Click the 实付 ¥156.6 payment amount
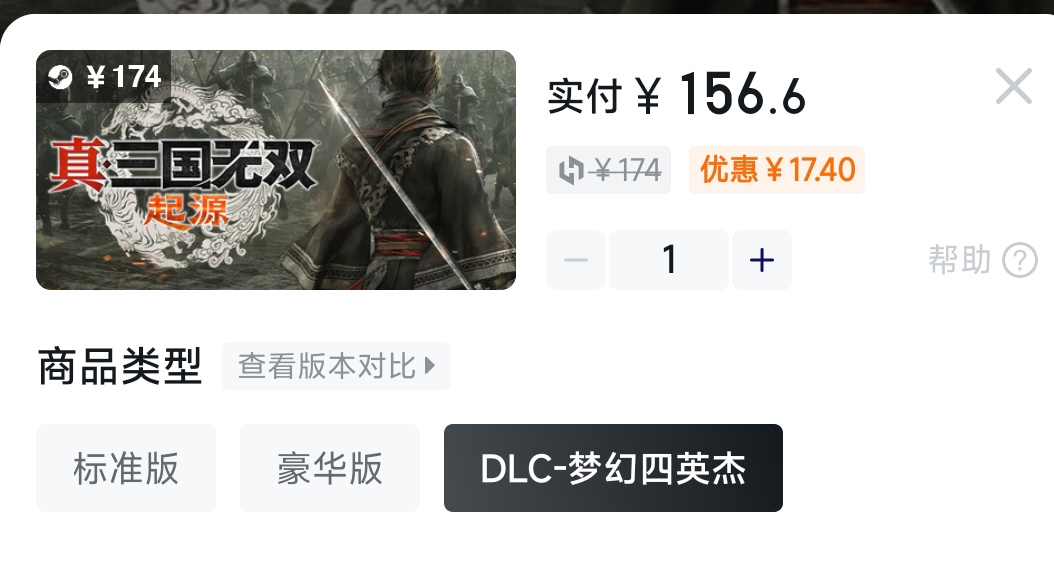This screenshot has width=1054, height=562. 676,95
